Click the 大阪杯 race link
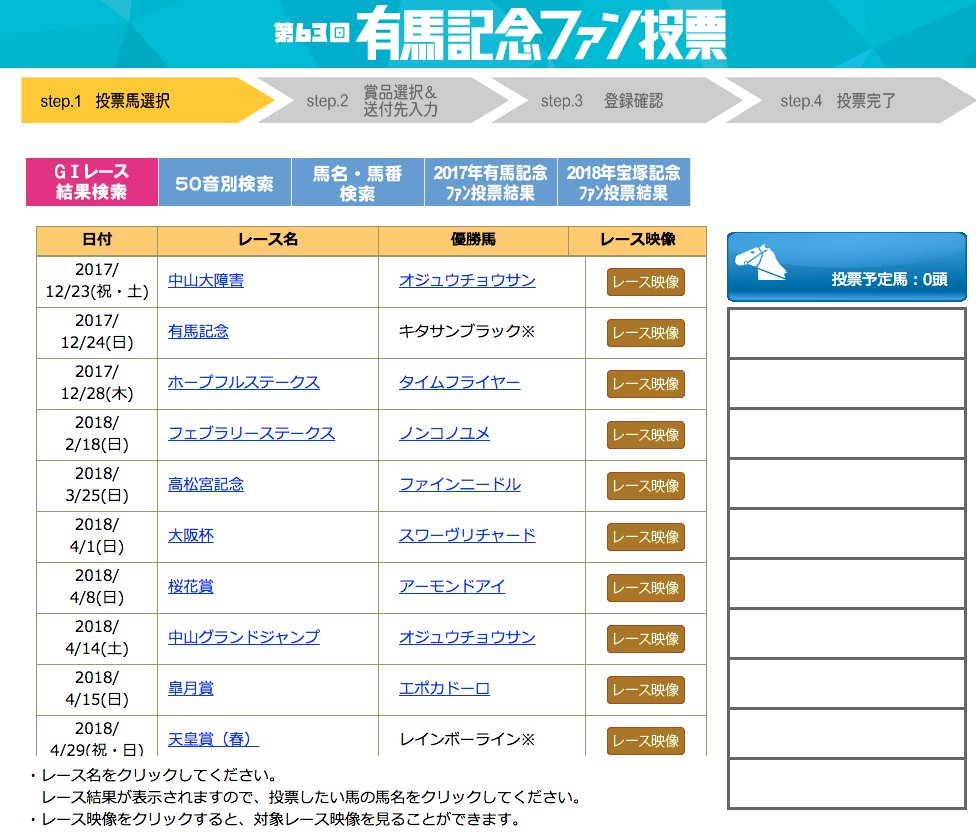Image resolution: width=976 pixels, height=832 pixels. click(191, 536)
